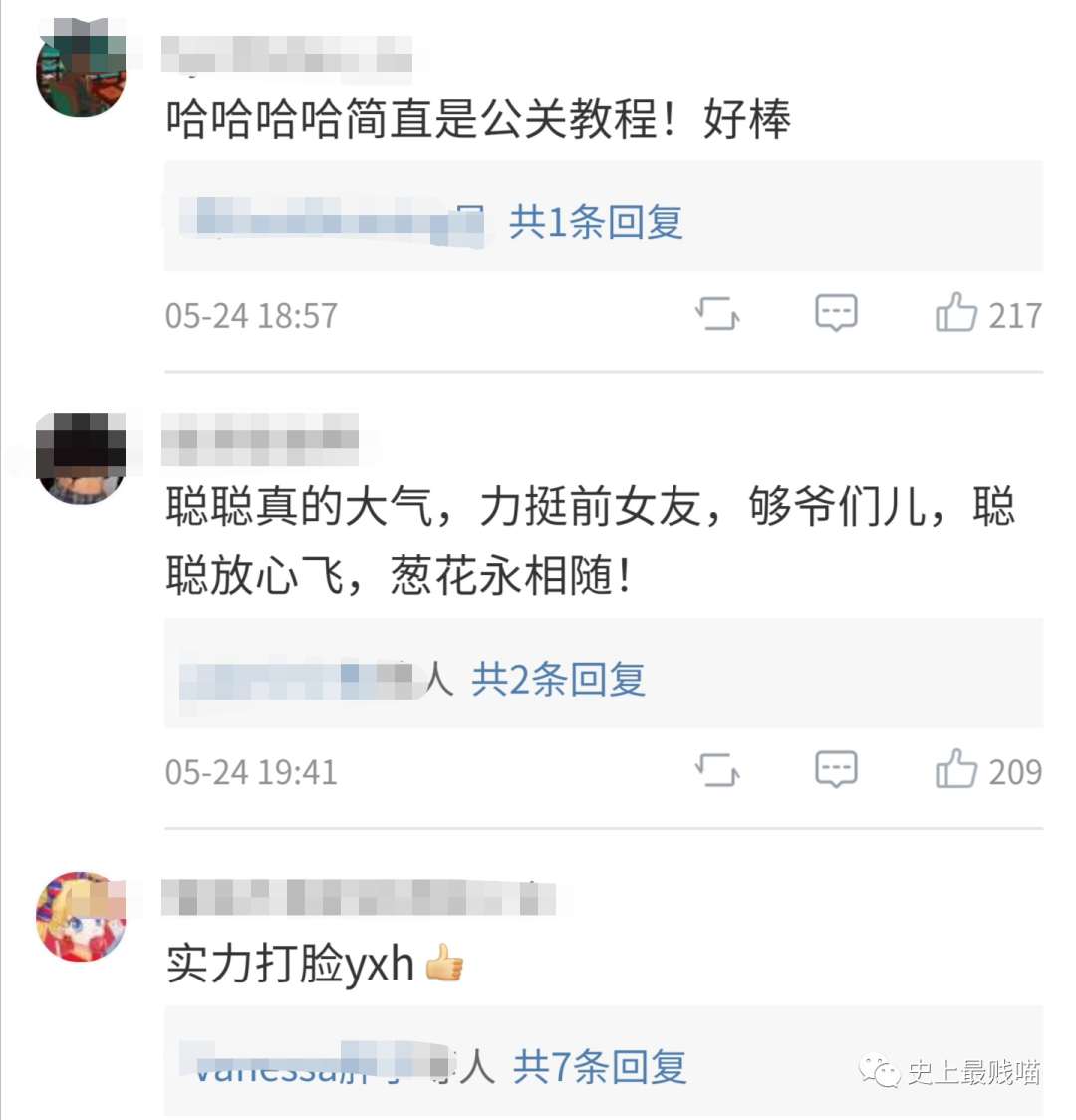Expand 共7条回复 replies
The height and width of the screenshot is (1120, 1076).
coord(600,1066)
